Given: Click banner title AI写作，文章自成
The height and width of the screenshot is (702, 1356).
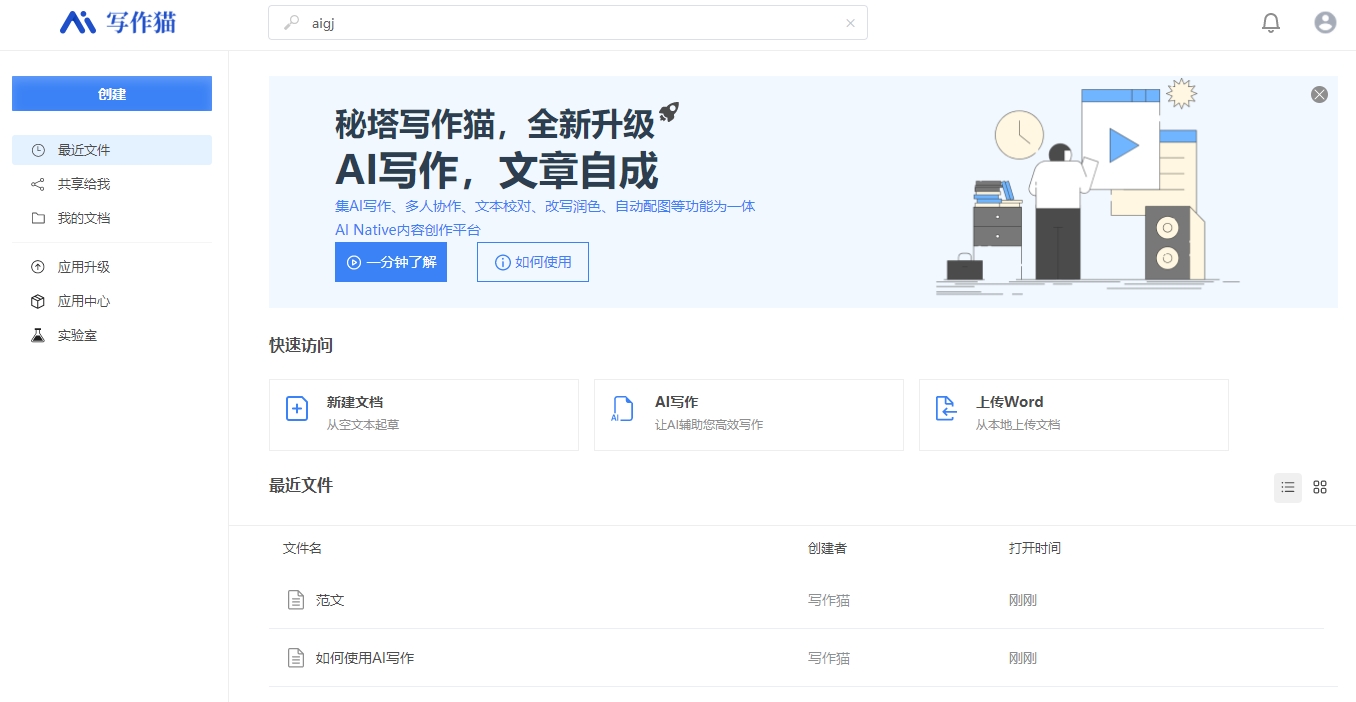Looking at the screenshot, I should (497, 171).
